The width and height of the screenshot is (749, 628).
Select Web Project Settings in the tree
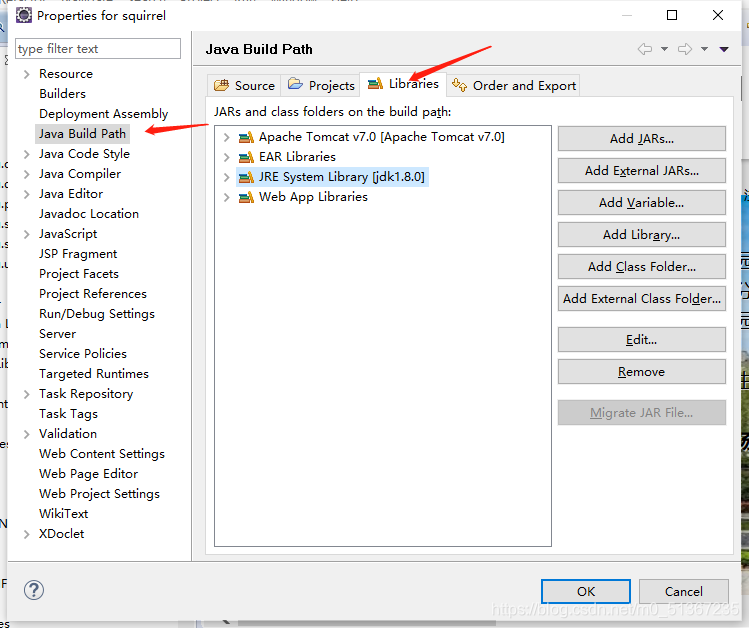tap(99, 494)
